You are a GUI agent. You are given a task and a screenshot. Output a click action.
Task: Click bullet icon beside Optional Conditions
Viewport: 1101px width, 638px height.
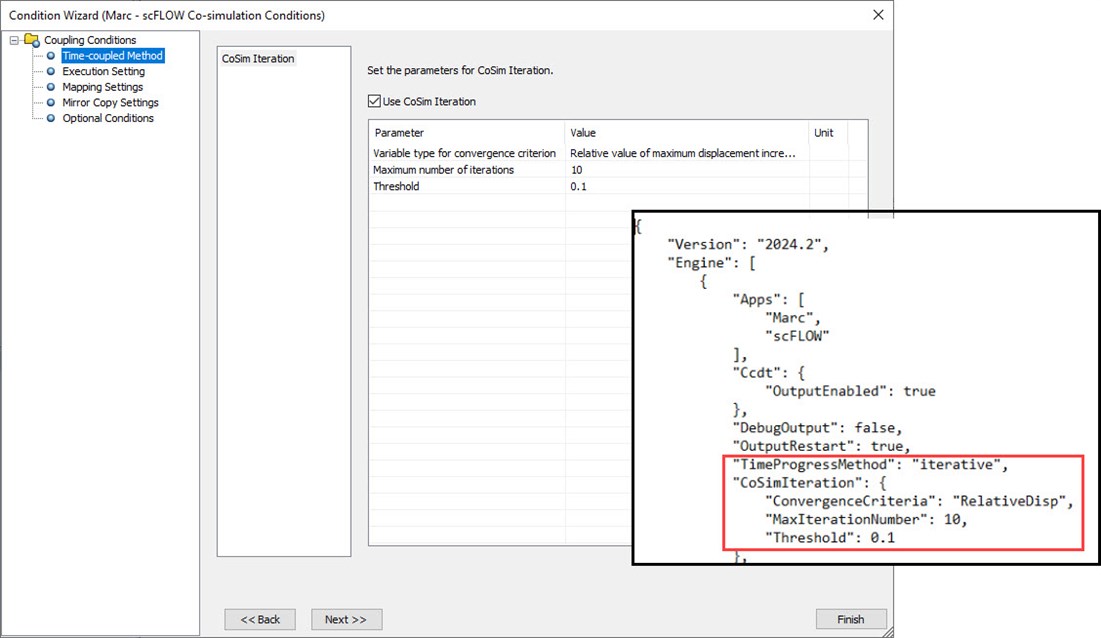51,118
